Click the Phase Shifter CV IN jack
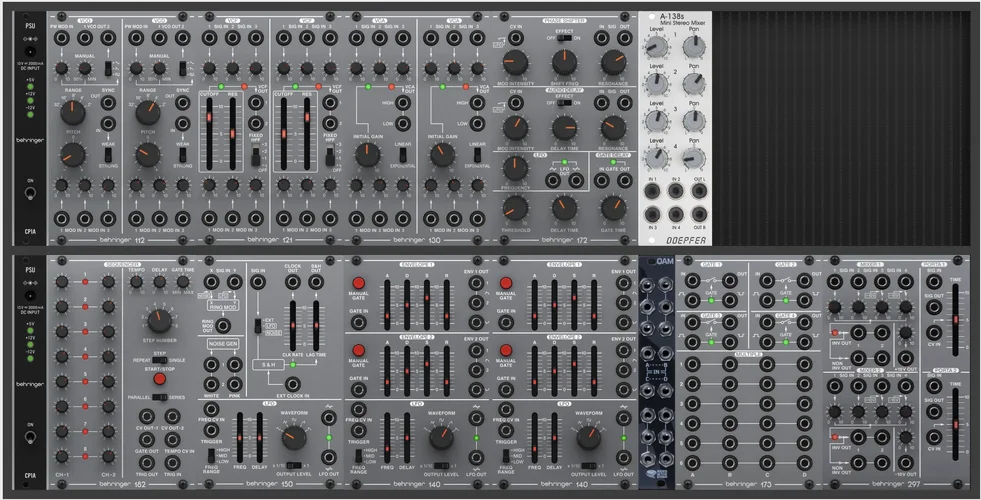Viewport: 981px width, 500px height. point(516,38)
